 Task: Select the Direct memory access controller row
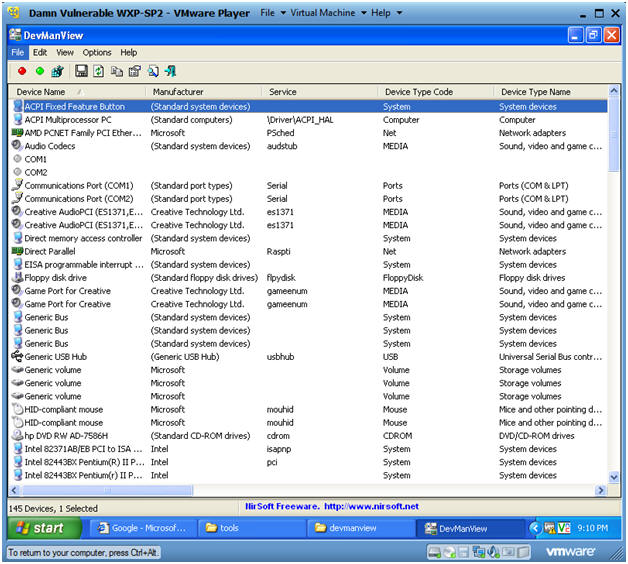(x=308, y=238)
